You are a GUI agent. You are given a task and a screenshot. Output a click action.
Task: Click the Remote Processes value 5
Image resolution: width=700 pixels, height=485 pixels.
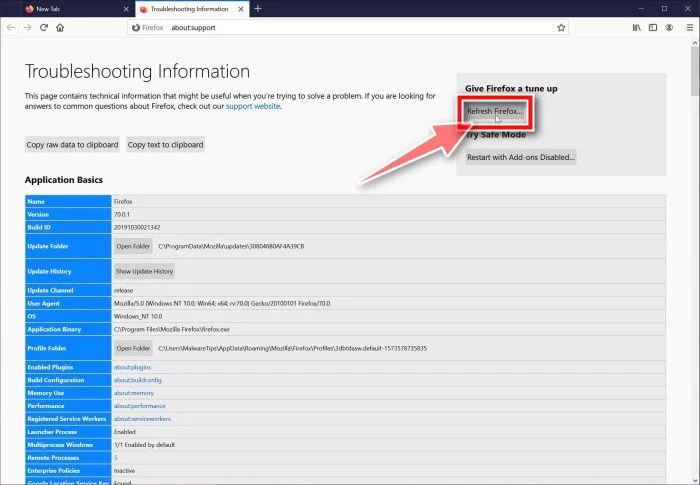(x=116, y=458)
